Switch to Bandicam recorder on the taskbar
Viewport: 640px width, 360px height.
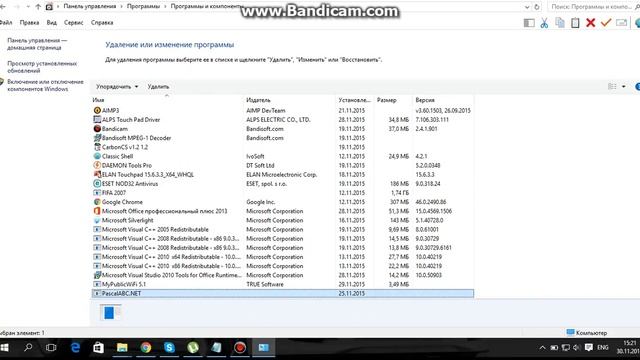pos(240,348)
